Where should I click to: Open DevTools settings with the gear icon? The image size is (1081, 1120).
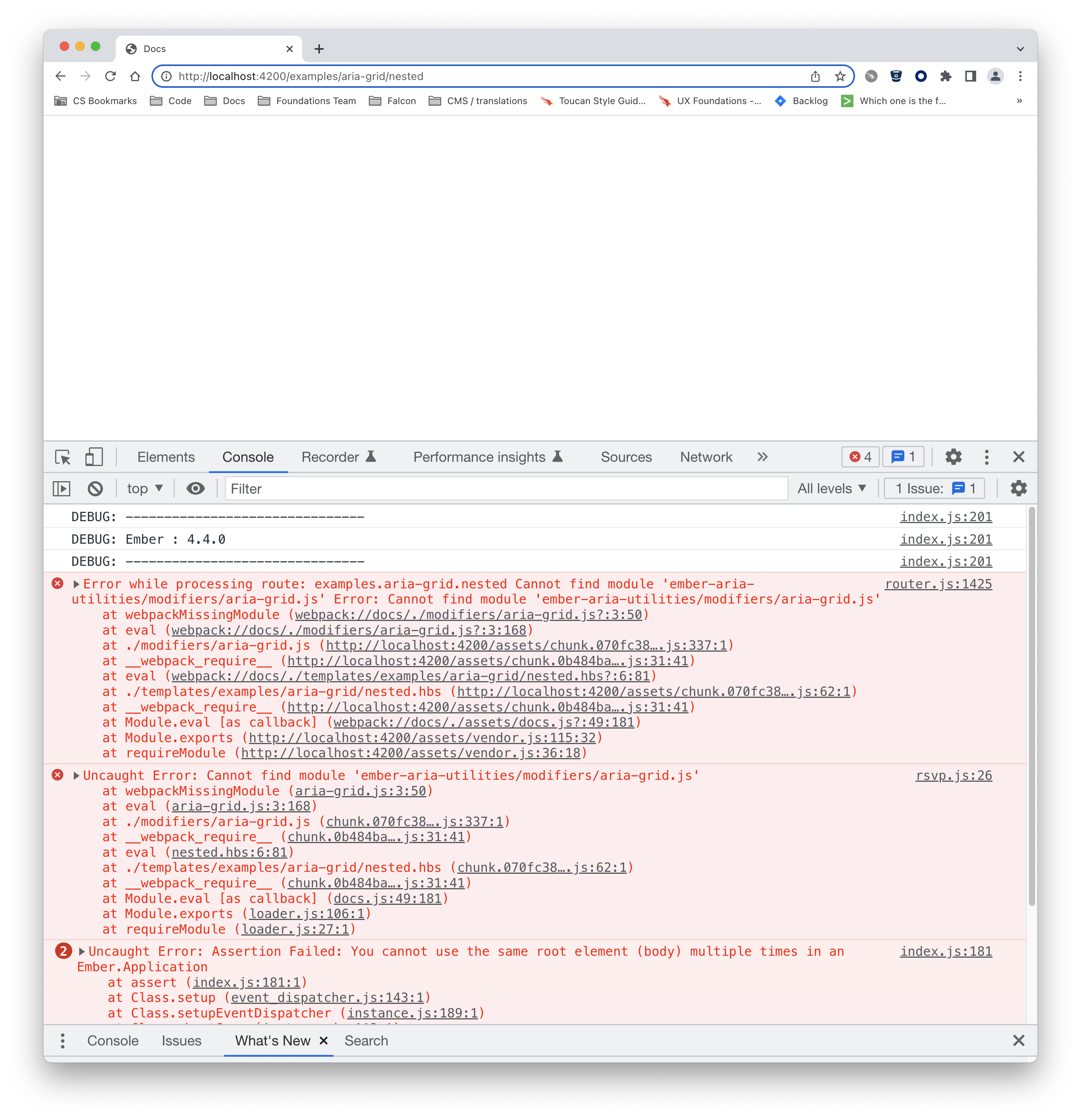(953, 457)
